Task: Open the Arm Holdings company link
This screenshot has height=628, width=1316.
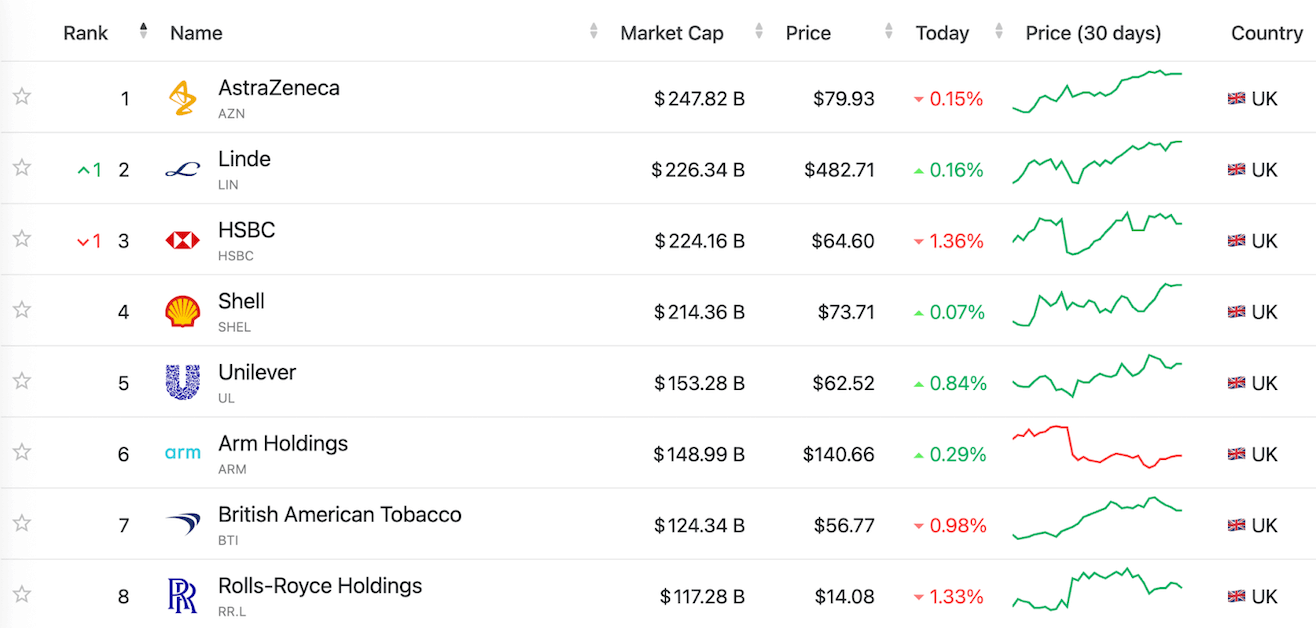Action: click(283, 443)
